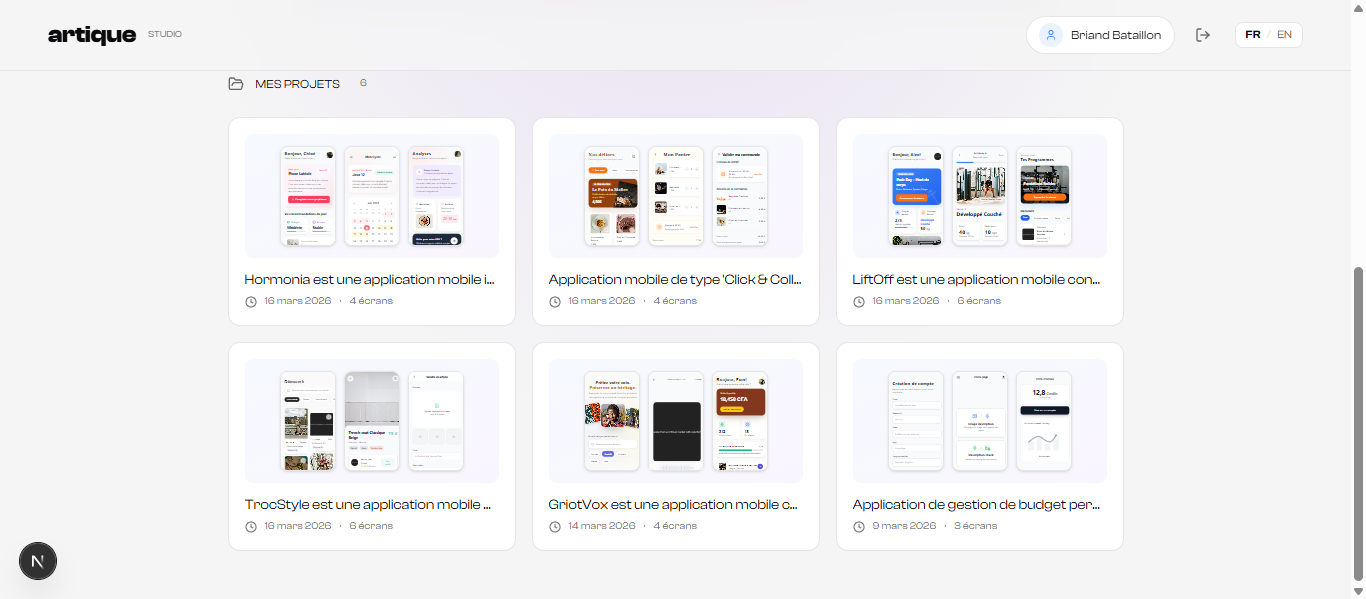Click the logout icon in the header
This screenshot has height=599, width=1366.
pyautogui.click(x=1203, y=34)
